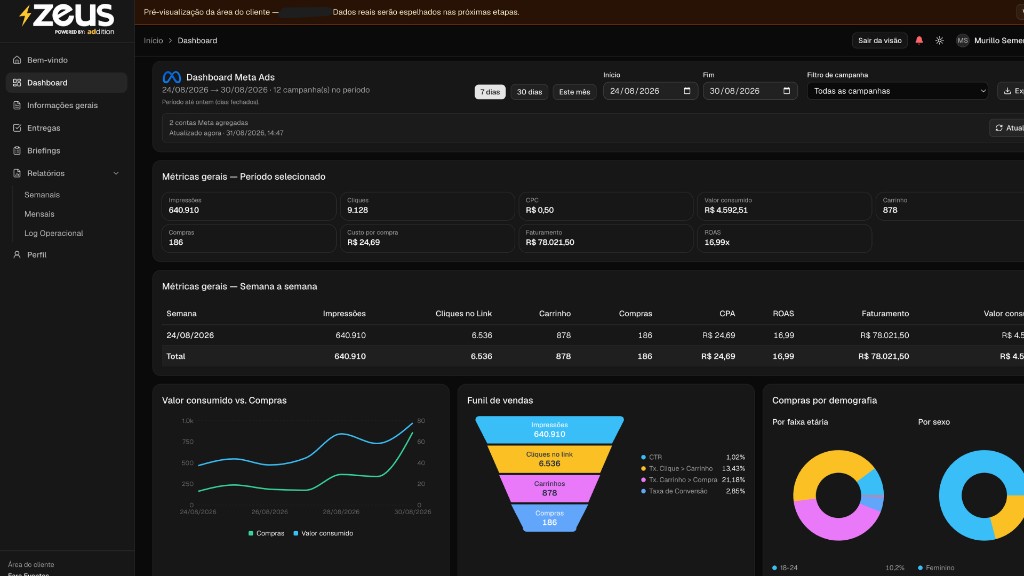The height and width of the screenshot is (576, 1024).
Task: Open Log Operacional entry
Action: 54,233
